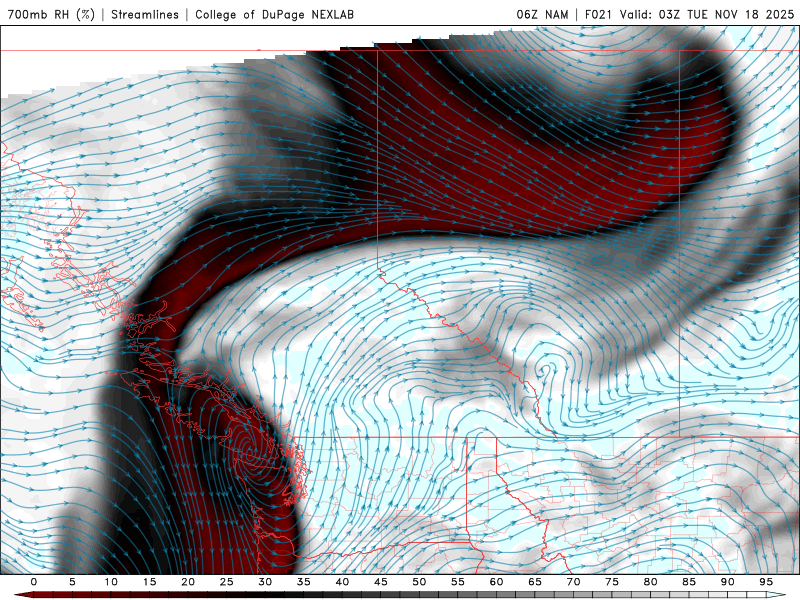
Task: Click the "Valid: 03Z TUE NOV 18 2025" text
Action: pos(707,14)
